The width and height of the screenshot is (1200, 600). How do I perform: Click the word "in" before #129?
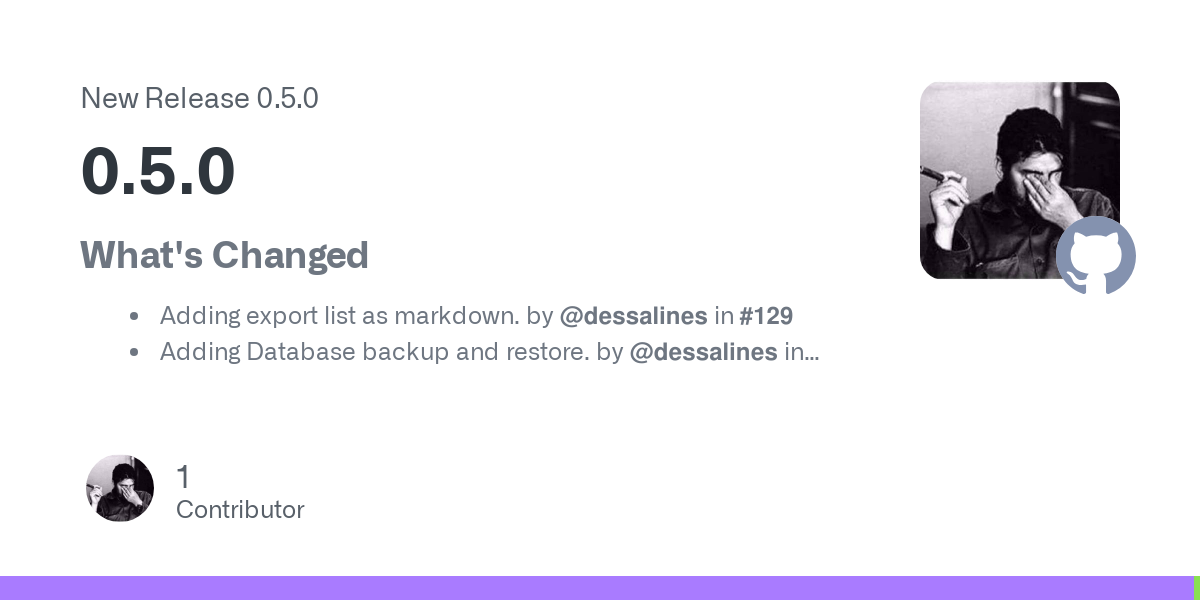[723, 316]
